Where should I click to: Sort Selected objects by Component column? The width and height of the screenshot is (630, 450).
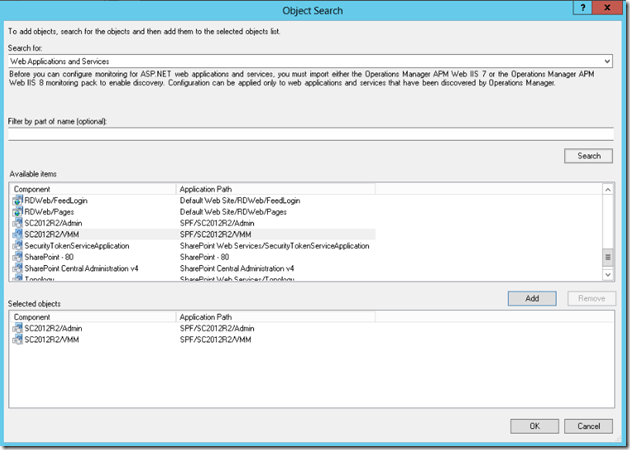click(92, 317)
